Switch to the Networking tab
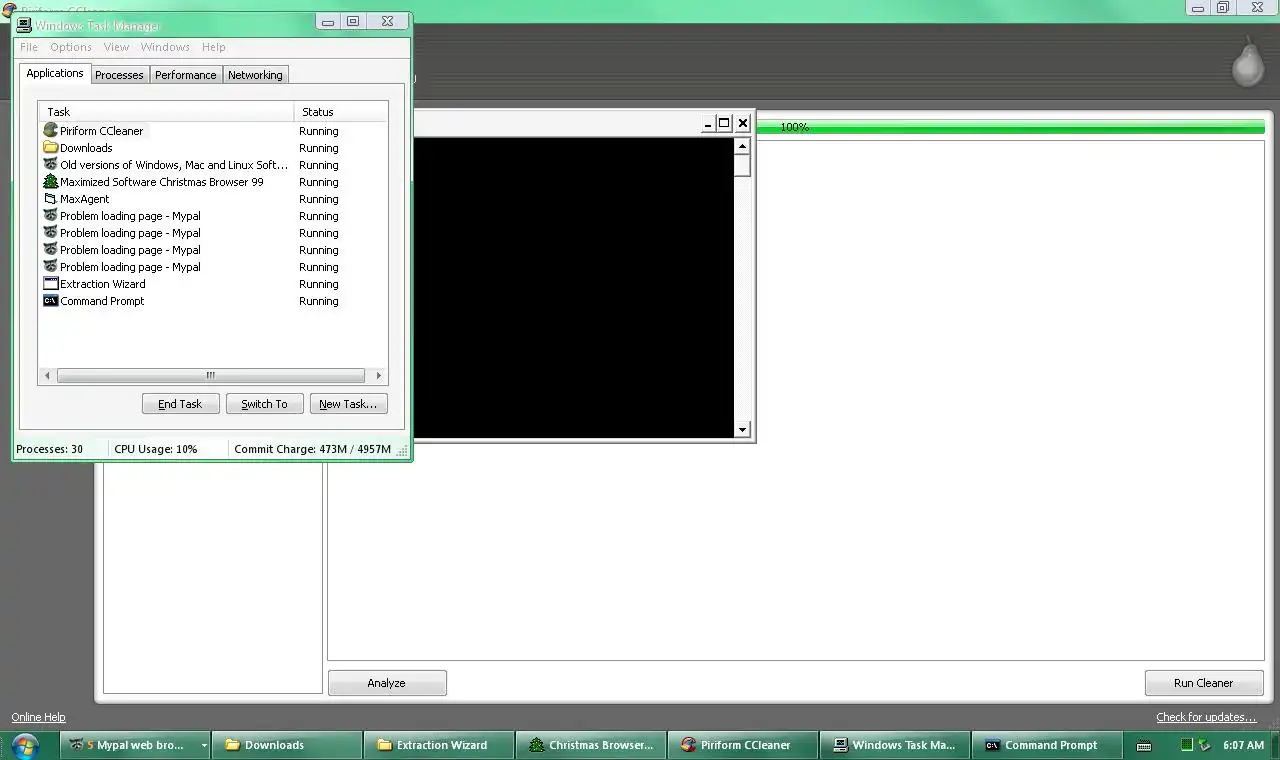 pos(255,75)
